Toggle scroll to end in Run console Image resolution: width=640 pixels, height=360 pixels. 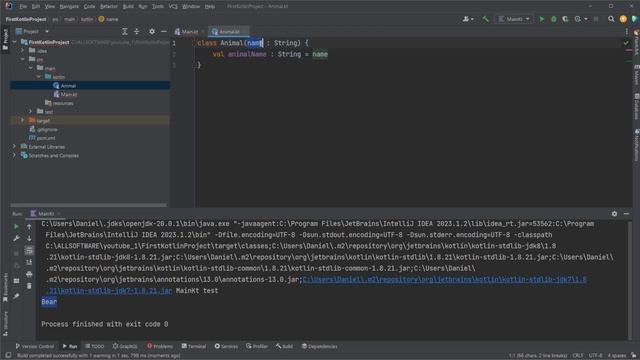pyautogui.click(x=29, y=262)
